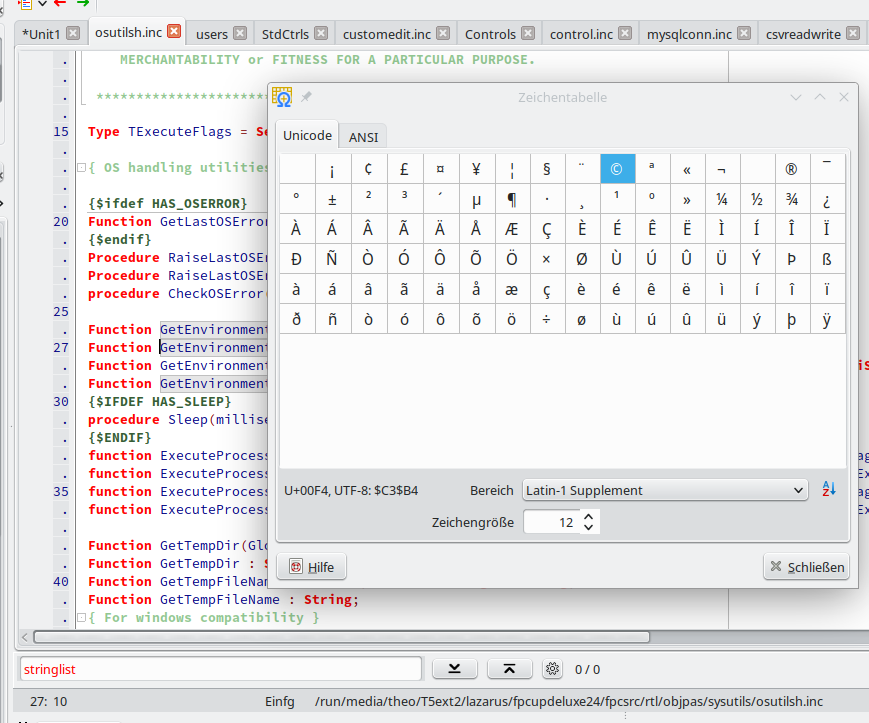
Task: Click the find previous arrow button
Action: pyautogui.click(x=509, y=669)
